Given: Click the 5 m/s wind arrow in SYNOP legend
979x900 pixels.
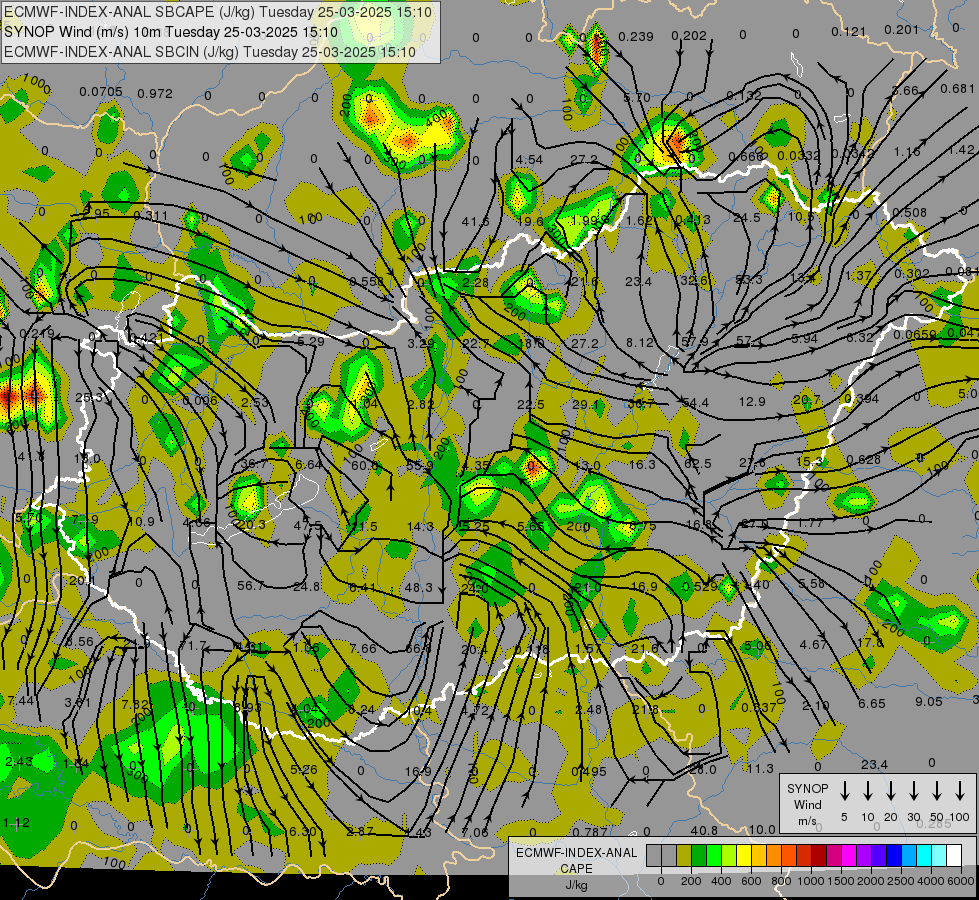Looking at the screenshot, I should 844,791.
